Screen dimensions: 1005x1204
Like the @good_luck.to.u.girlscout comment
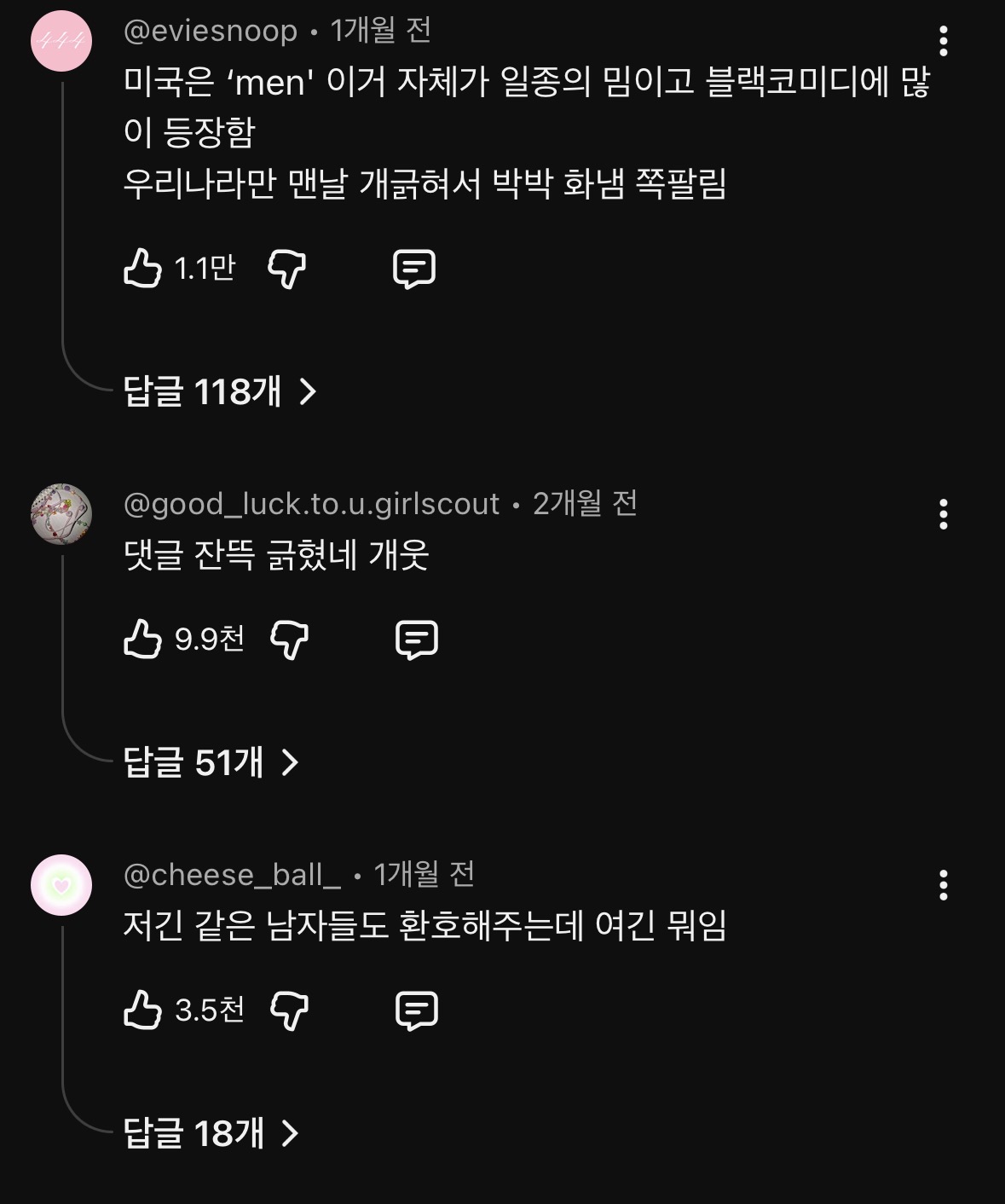[x=142, y=639]
